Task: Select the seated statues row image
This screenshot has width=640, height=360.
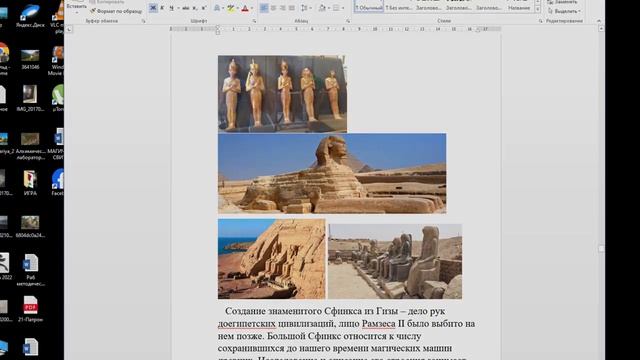Action: 395,261
